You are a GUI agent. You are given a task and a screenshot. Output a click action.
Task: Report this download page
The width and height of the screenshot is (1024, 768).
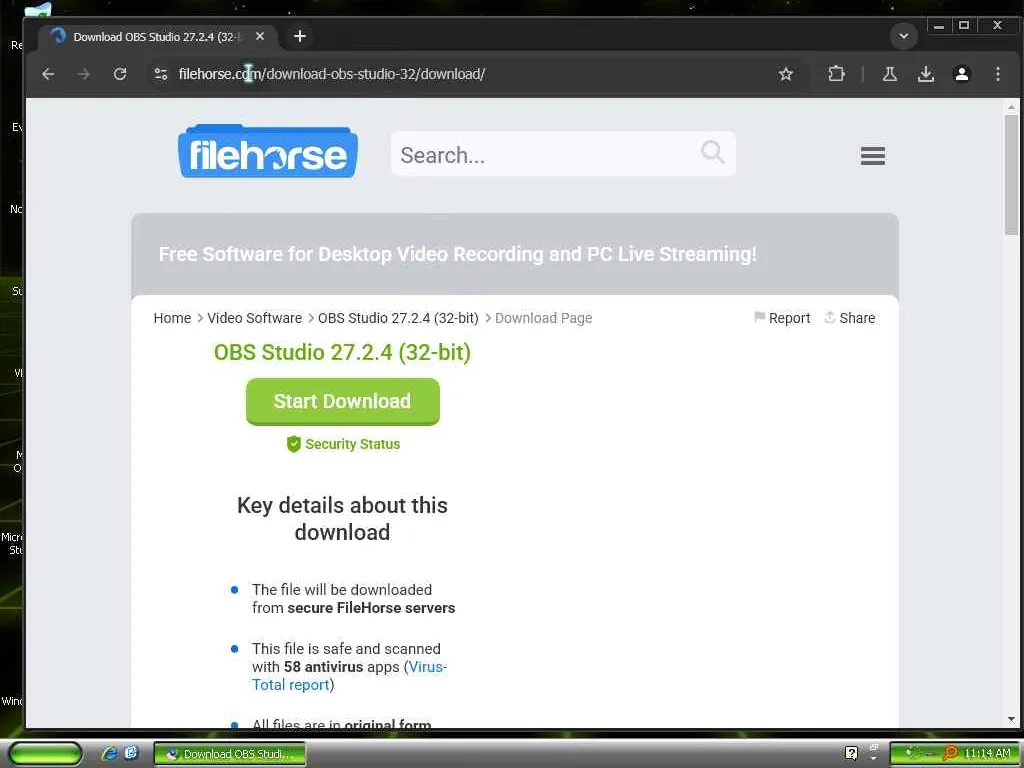click(x=782, y=318)
